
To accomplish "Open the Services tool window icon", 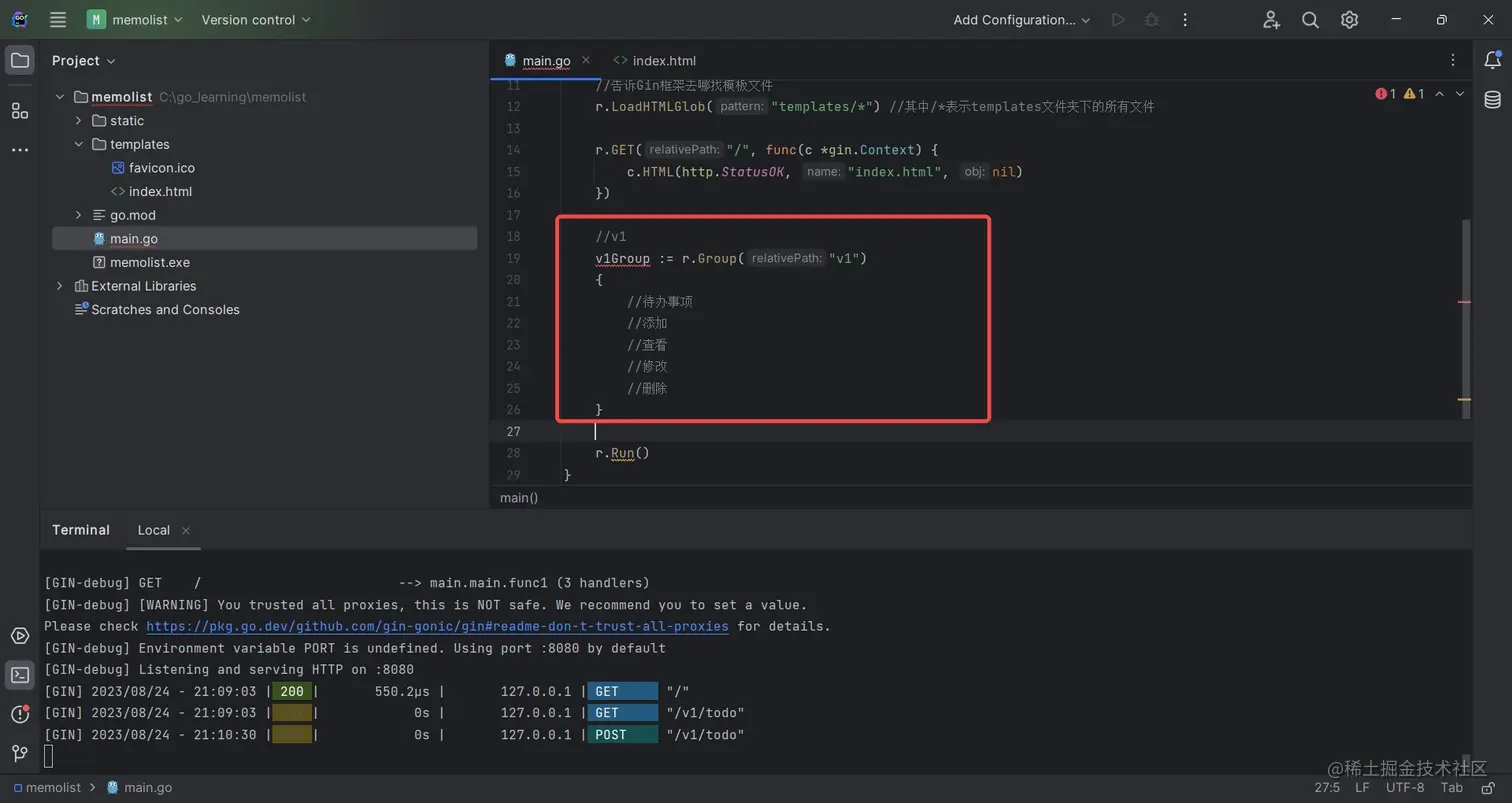I will [x=19, y=636].
